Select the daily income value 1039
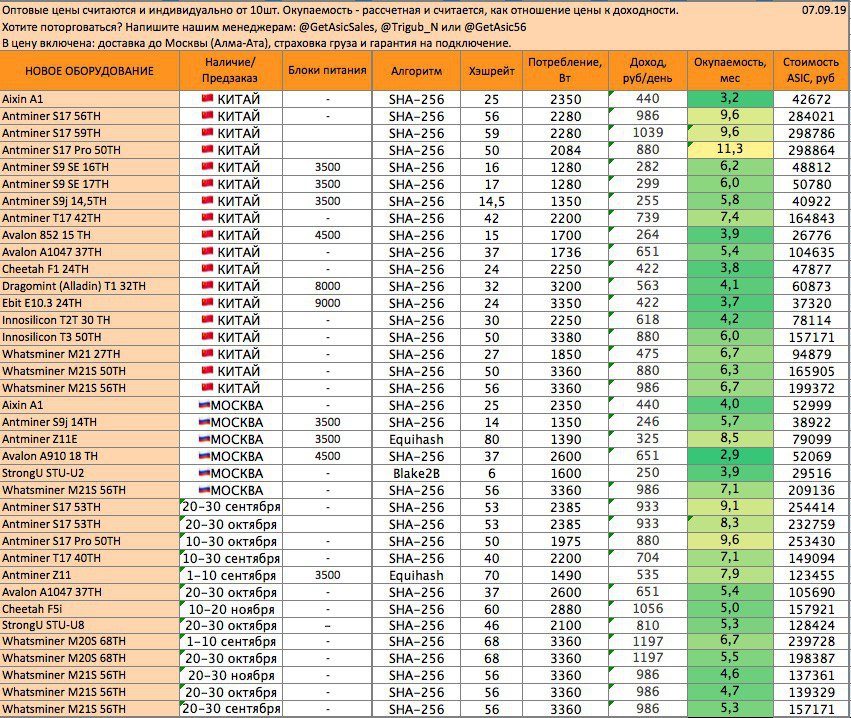851x718 pixels. 648,132
